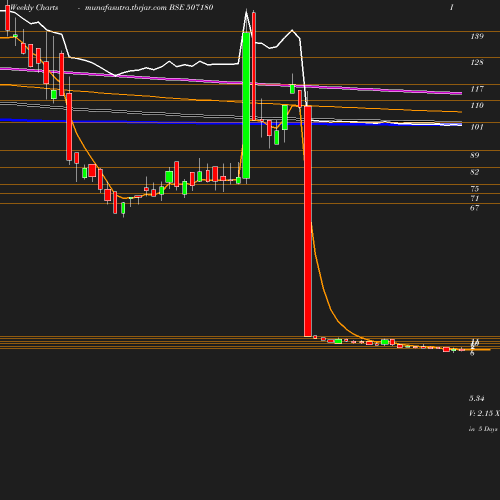
Task: Select the 139 price level label
Action: click(477, 36)
